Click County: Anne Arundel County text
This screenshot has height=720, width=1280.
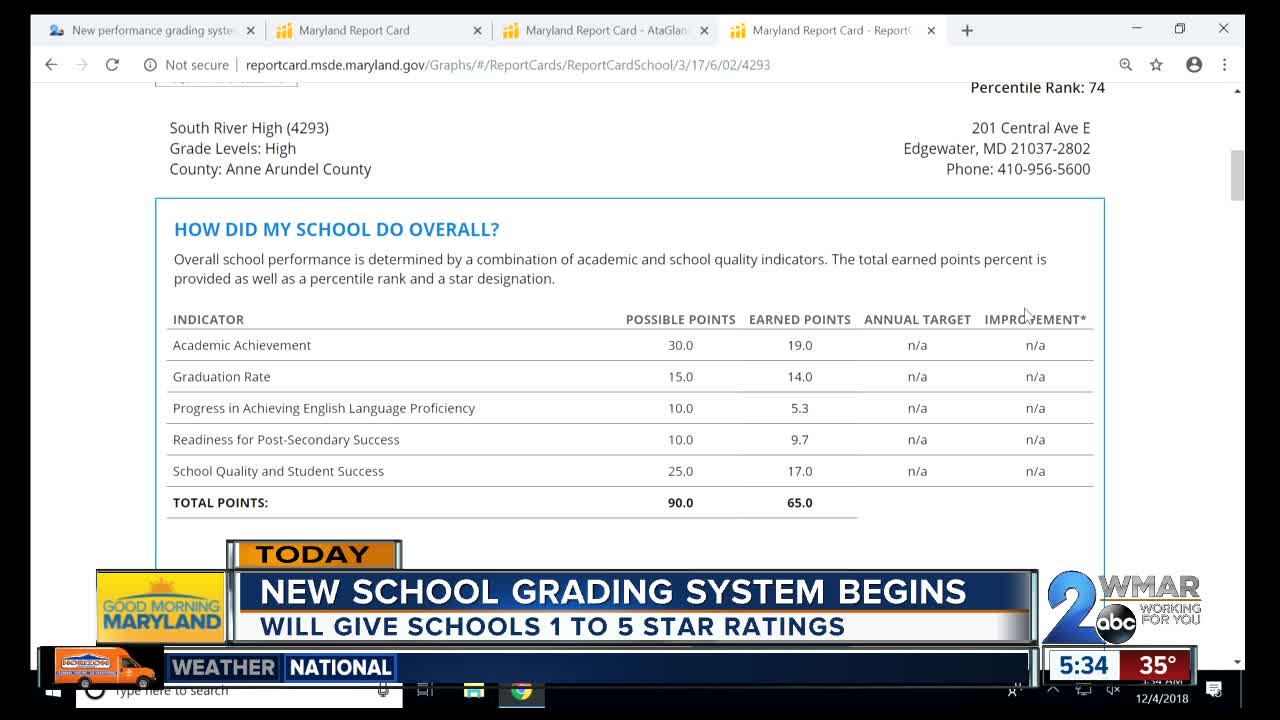pyautogui.click(x=270, y=169)
